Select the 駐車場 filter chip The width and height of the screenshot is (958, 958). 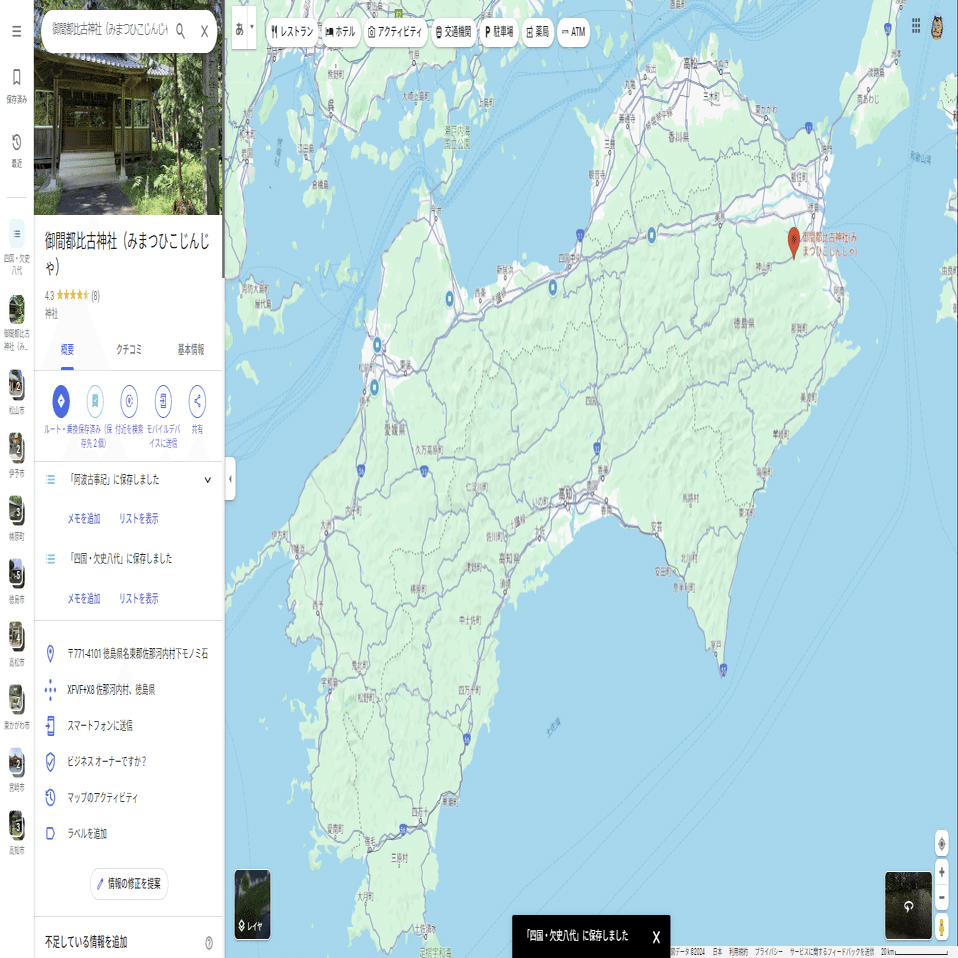[x=499, y=32]
